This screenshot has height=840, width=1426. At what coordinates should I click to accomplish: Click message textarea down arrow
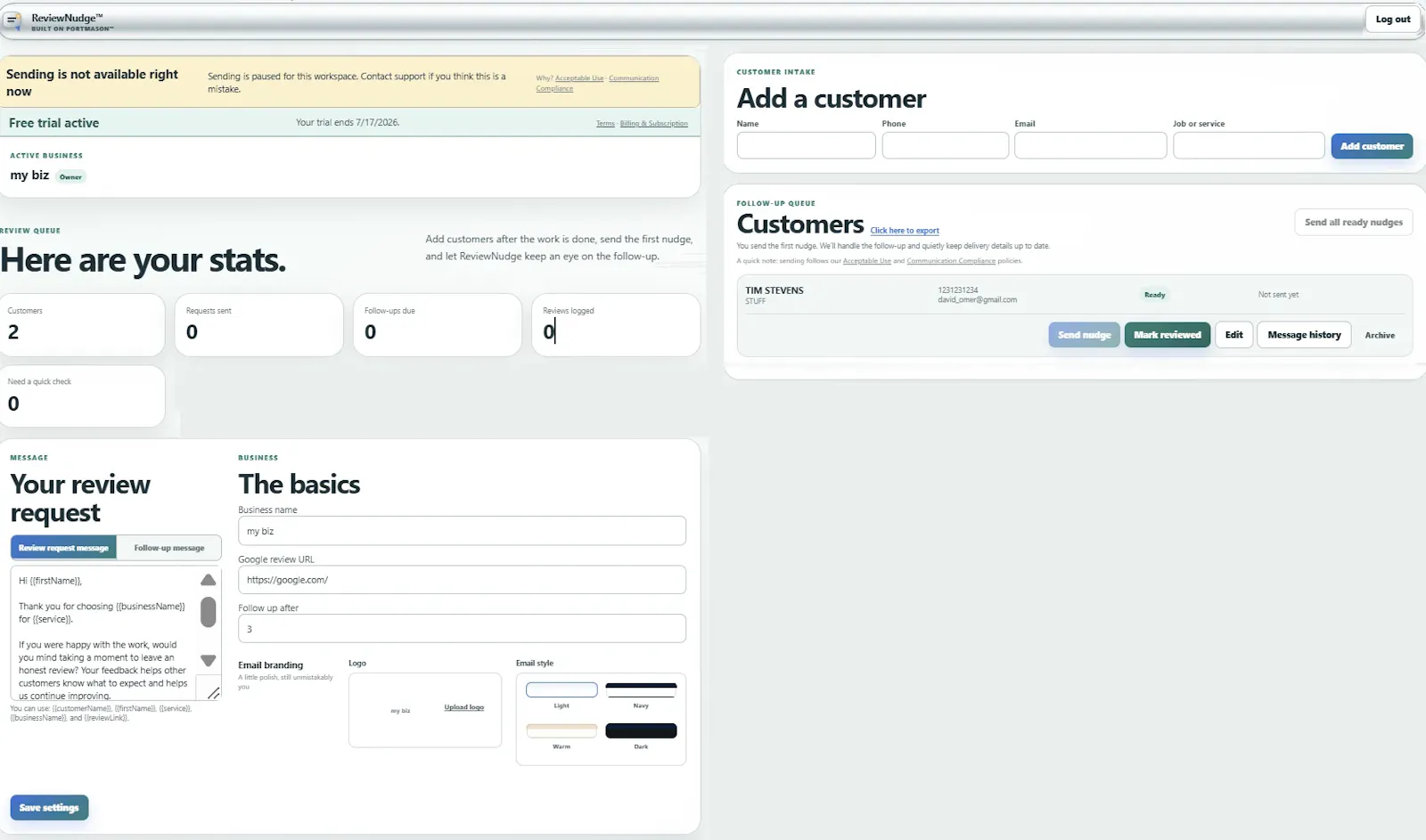(209, 660)
